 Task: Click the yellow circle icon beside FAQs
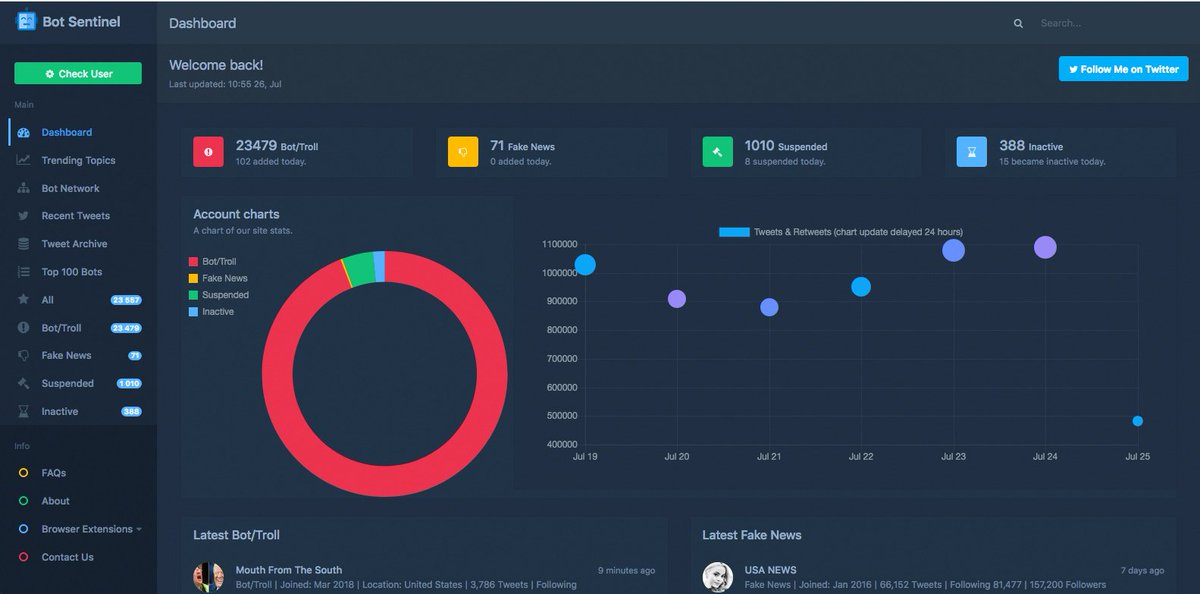23,473
